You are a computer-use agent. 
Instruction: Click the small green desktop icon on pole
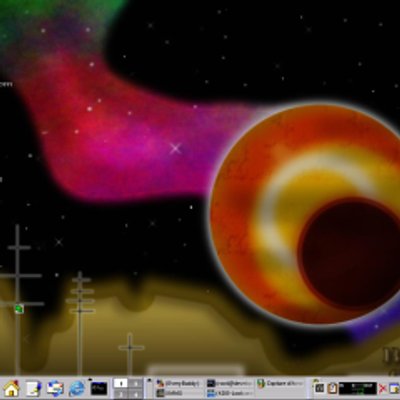pyautogui.click(x=19, y=309)
